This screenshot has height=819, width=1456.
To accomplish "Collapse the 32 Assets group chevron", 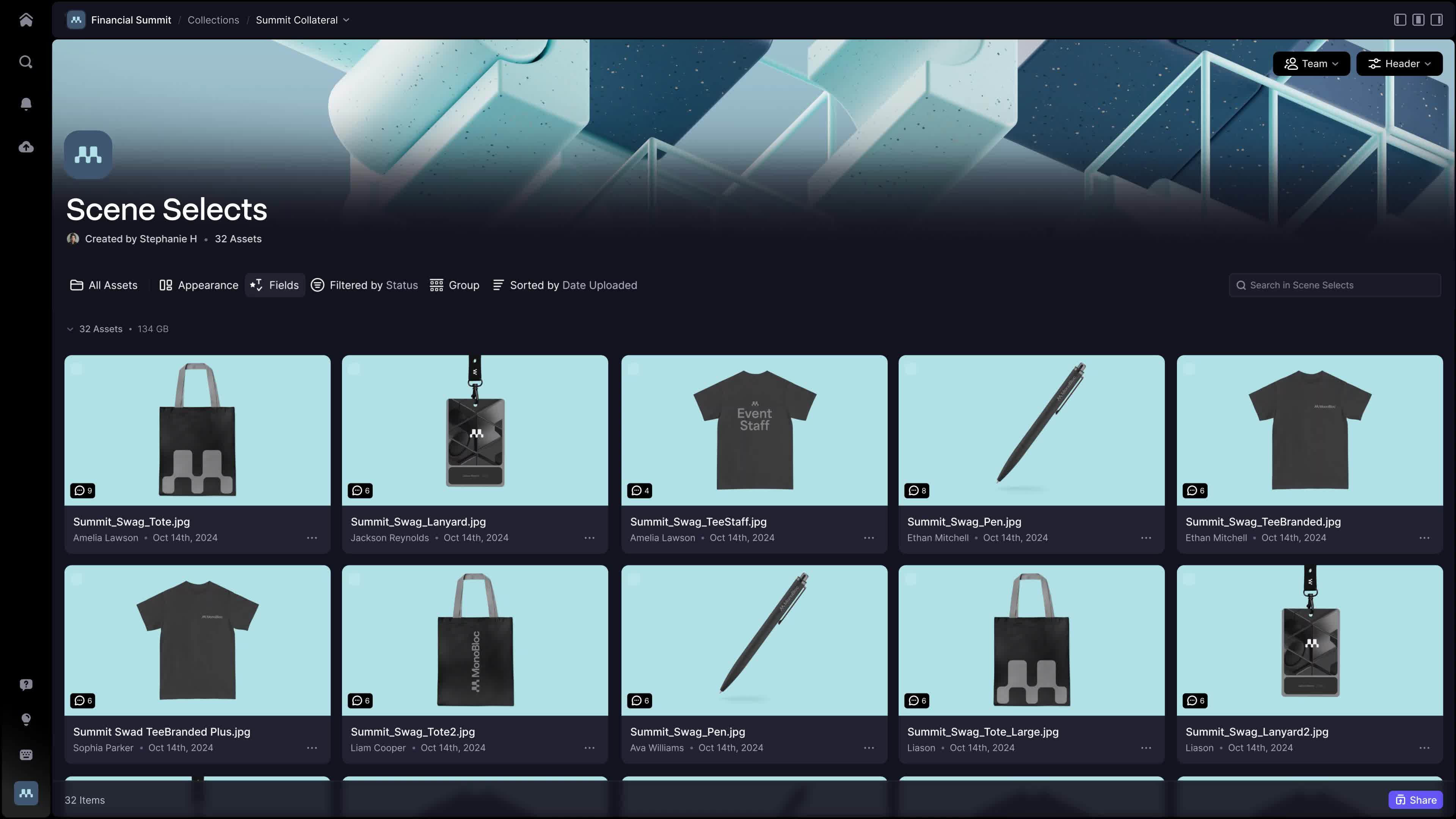I will point(70,329).
